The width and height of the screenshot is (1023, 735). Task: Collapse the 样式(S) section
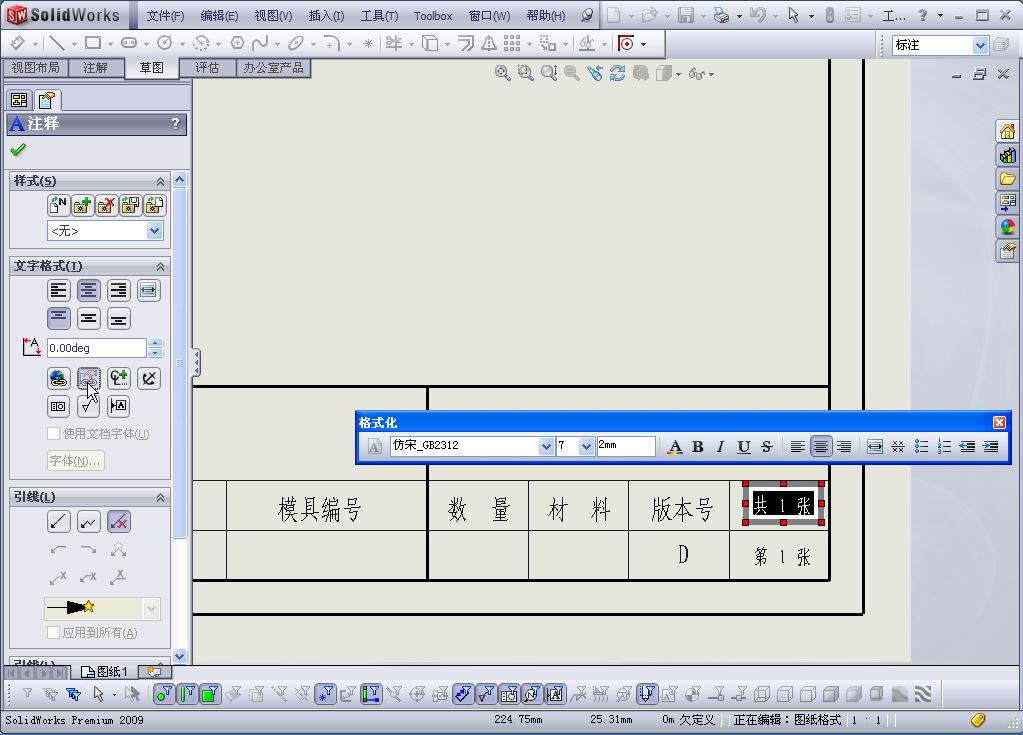[160, 181]
